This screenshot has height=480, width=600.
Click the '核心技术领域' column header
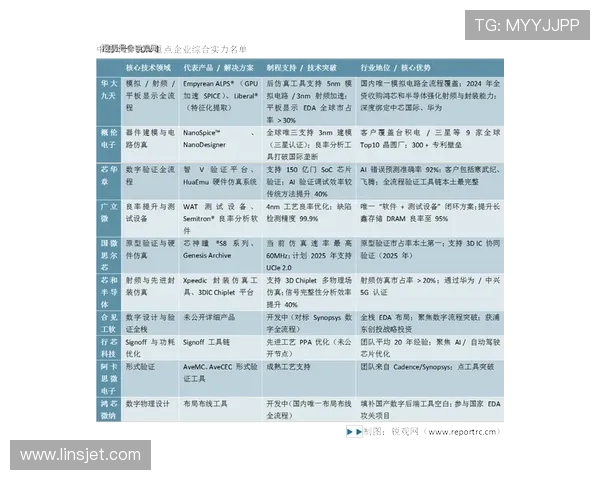[x=148, y=68]
